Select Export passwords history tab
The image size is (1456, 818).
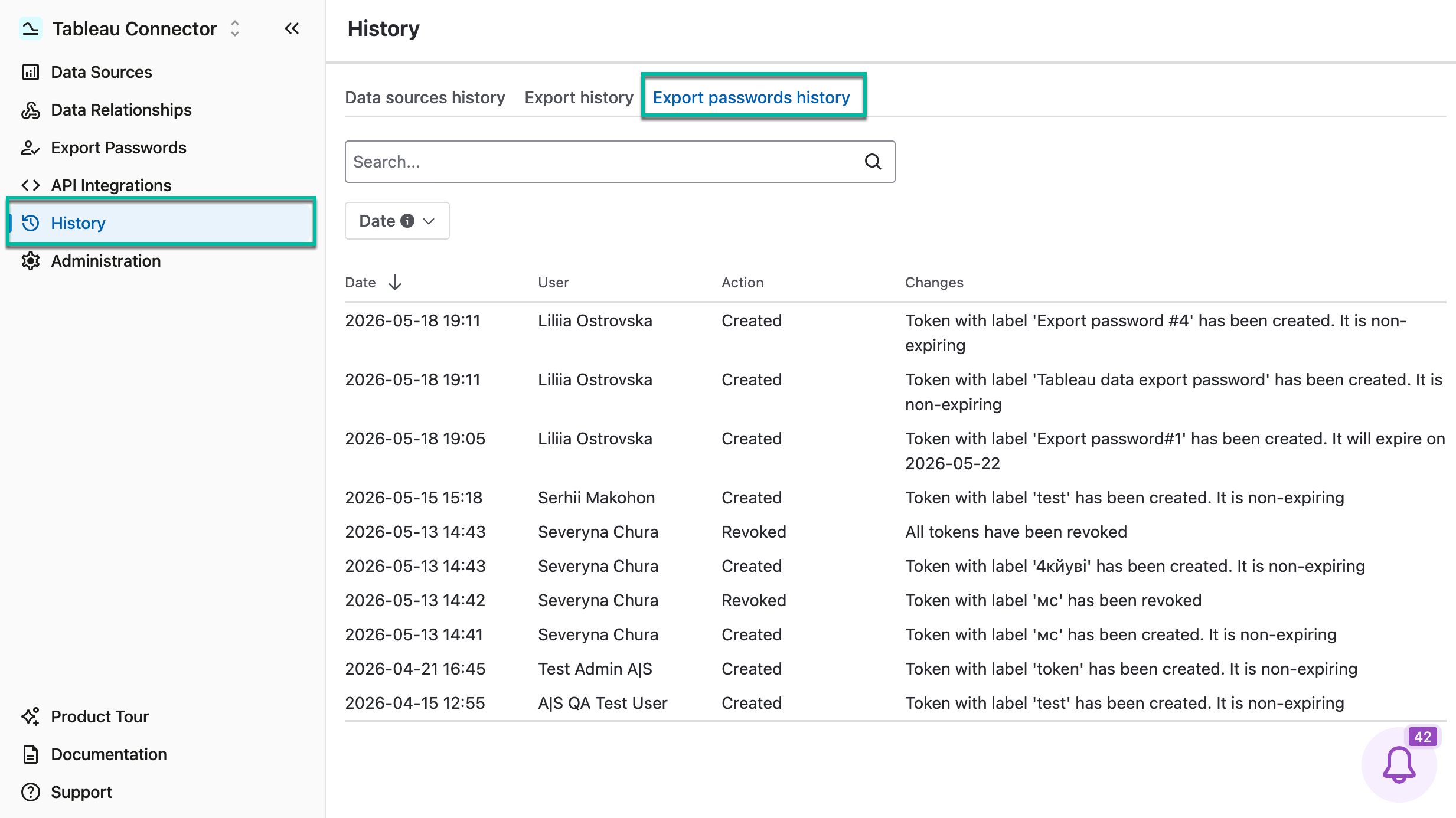(751, 97)
